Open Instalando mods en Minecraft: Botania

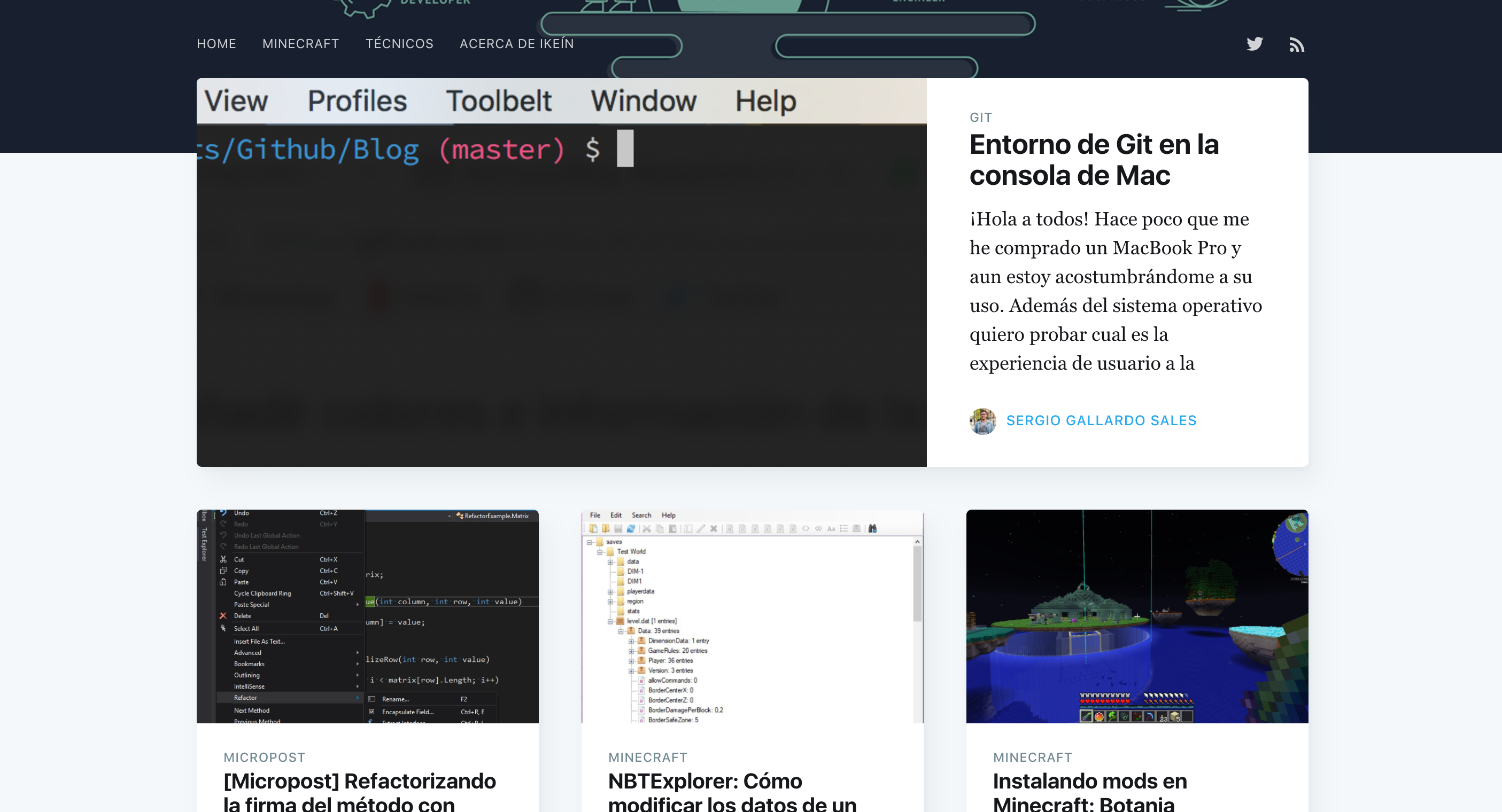point(1090,791)
